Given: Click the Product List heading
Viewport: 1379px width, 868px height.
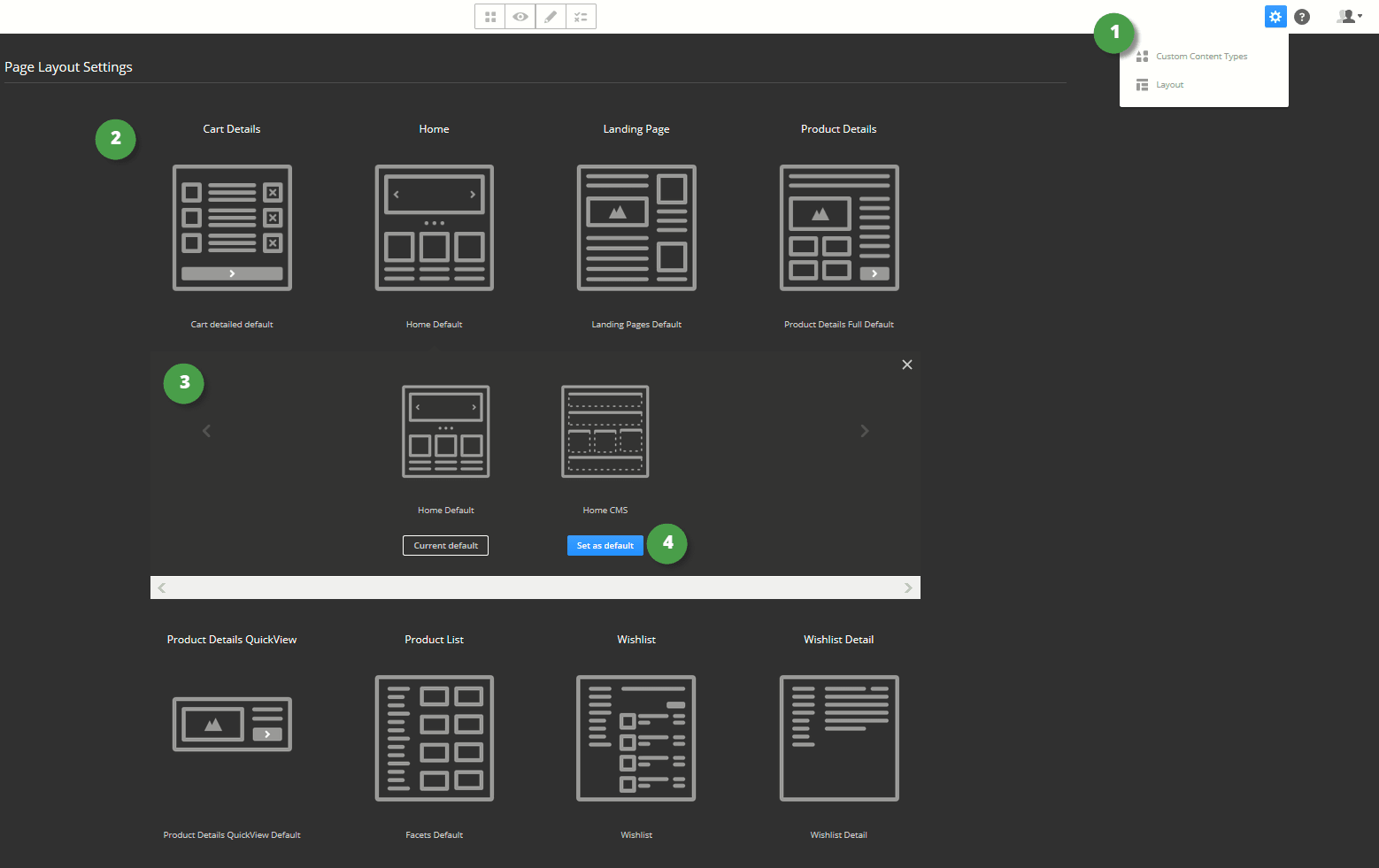Looking at the screenshot, I should [435, 640].
